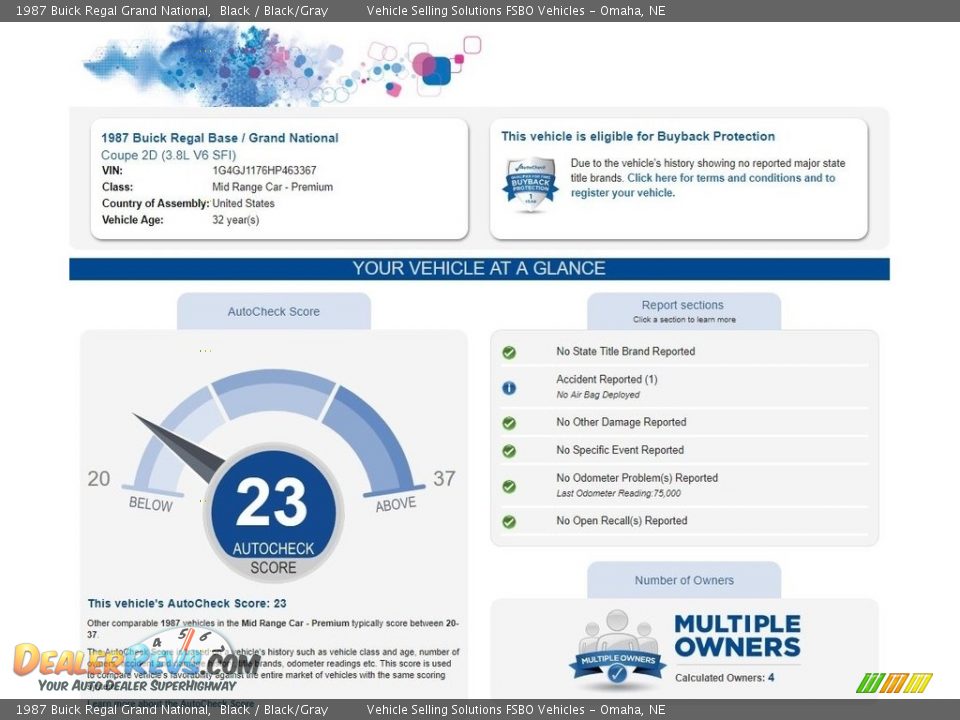Click the gauge maximum value 37
The image size is (960, 720).
click(444, 478)
